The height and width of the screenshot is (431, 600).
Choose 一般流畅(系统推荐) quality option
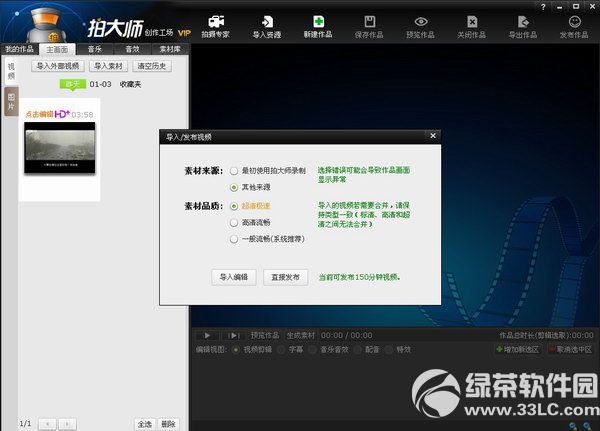point(267,239)
